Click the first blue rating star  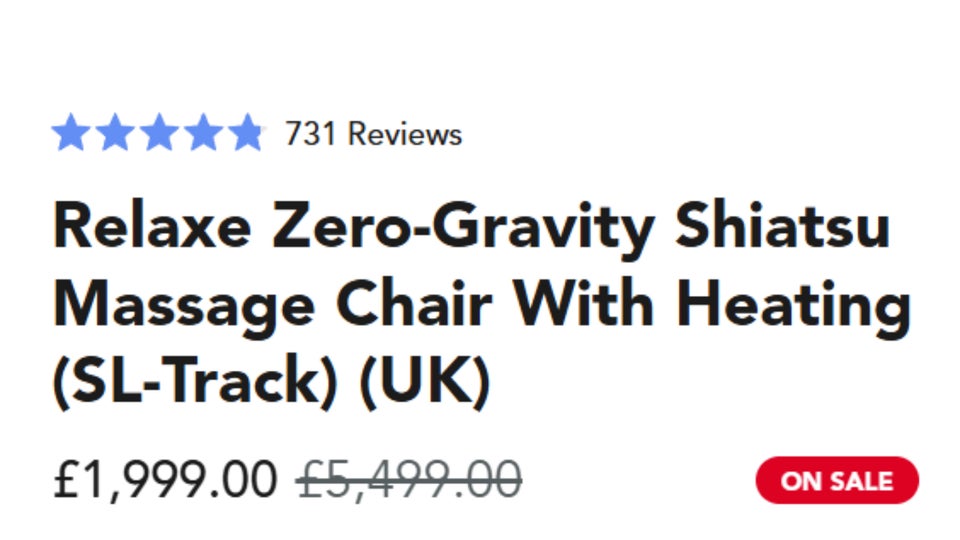pos(71,133)
